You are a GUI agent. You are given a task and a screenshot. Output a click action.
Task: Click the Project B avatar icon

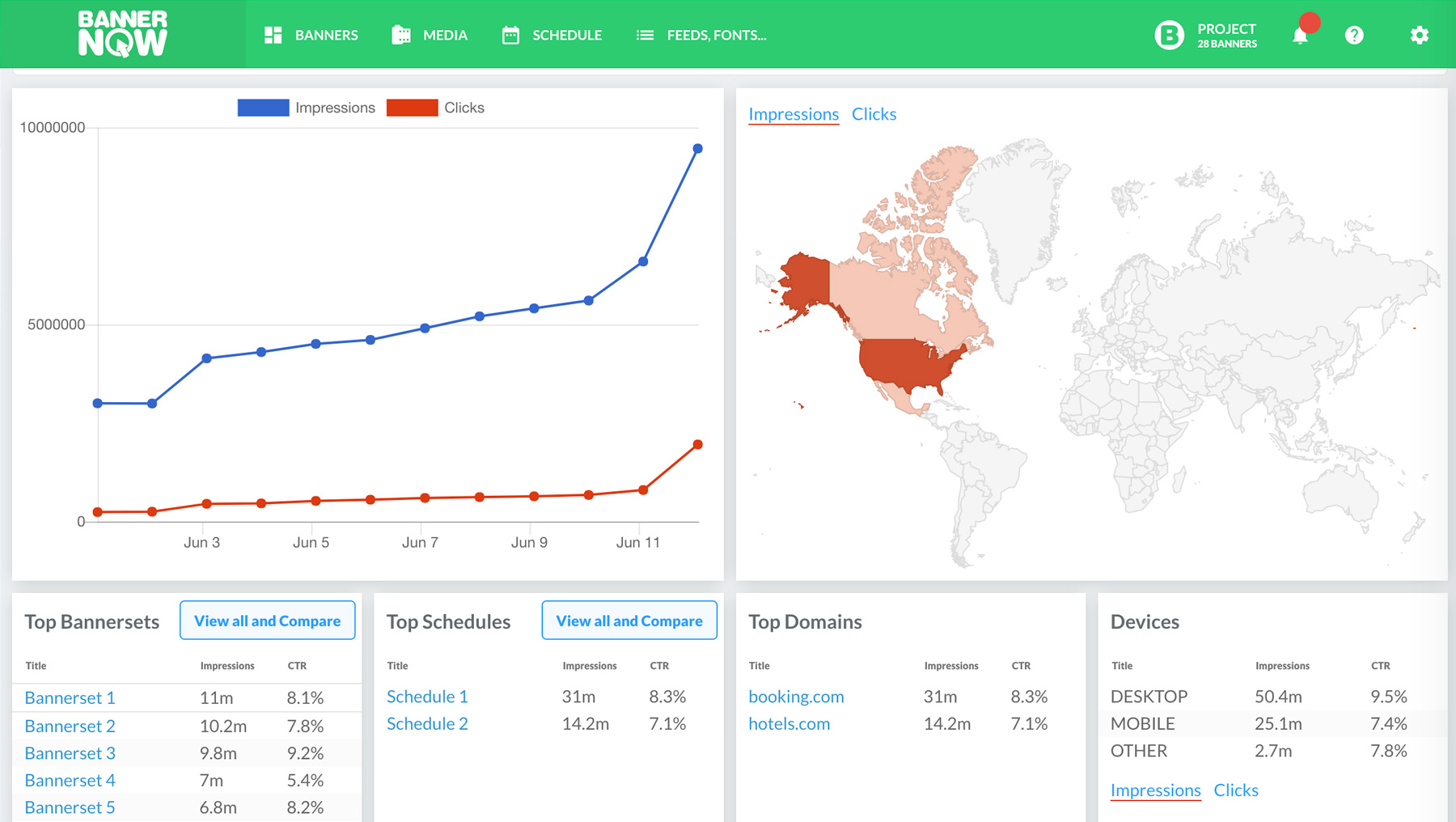[1169, 35]
